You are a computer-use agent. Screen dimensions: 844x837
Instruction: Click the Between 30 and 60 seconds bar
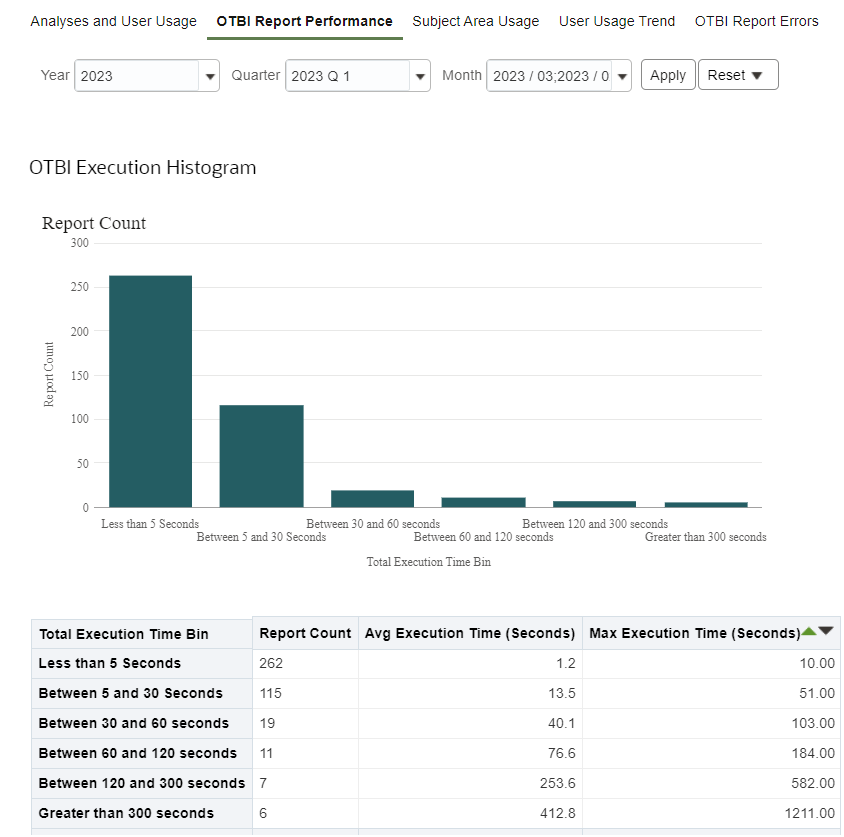[x=372, y=498]
